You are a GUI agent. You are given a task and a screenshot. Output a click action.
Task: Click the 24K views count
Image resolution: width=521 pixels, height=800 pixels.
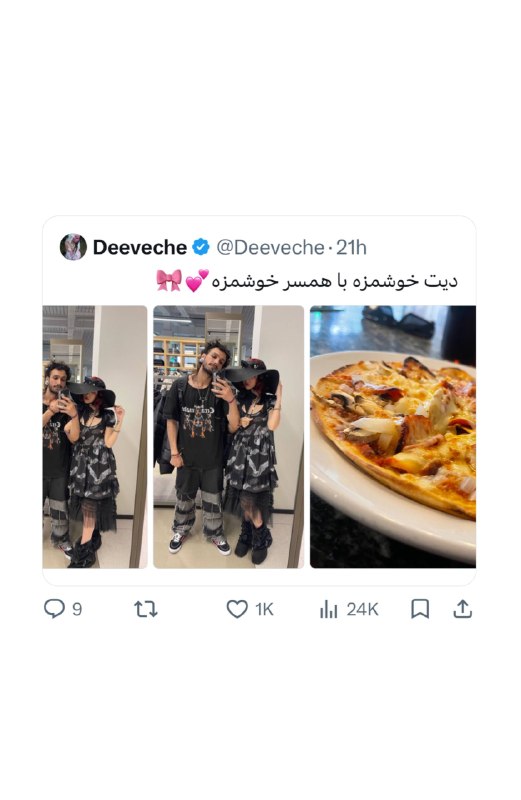(x=362, y=609)
